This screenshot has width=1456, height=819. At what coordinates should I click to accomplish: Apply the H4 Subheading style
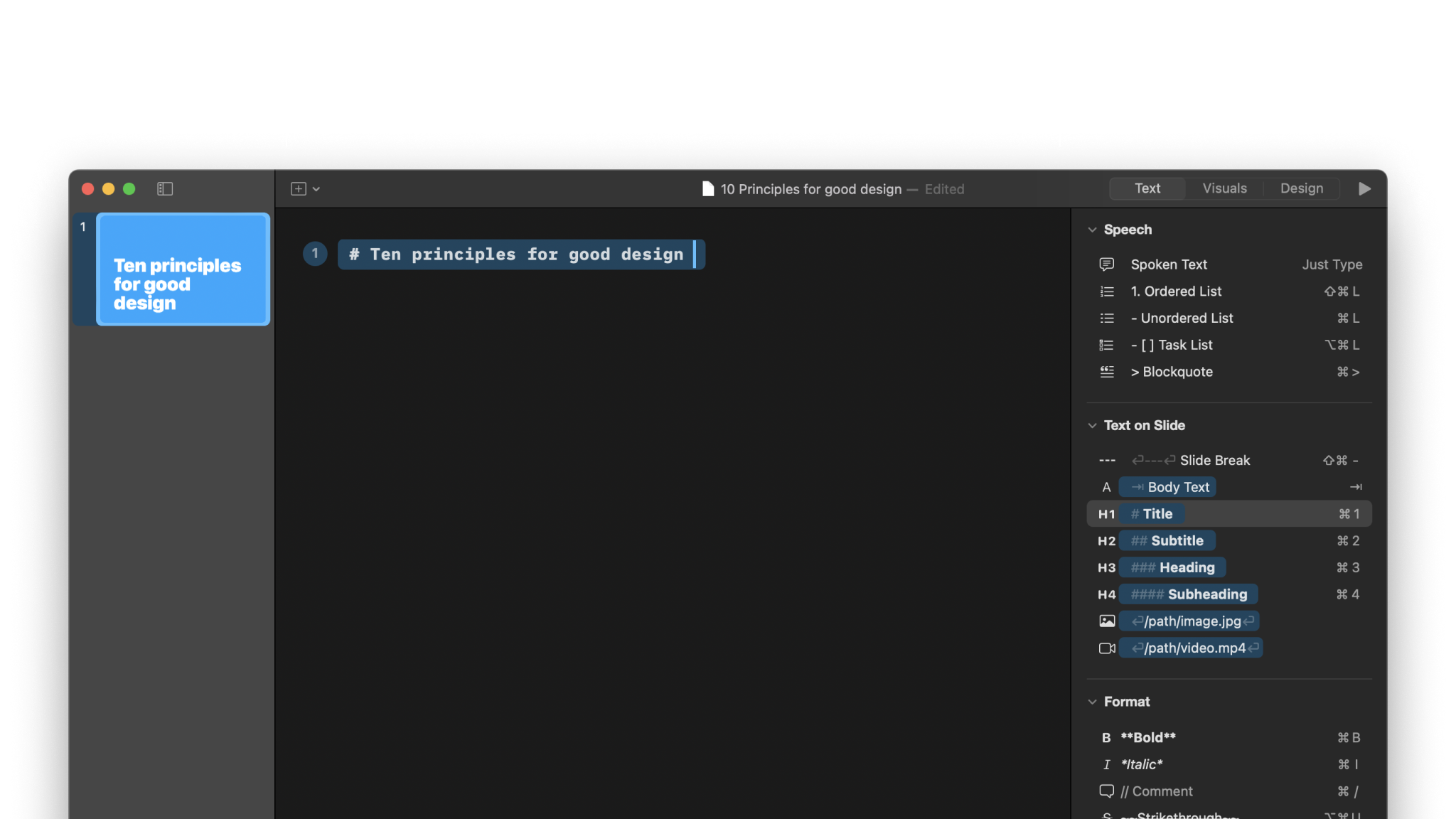(x=1229, y=594)
